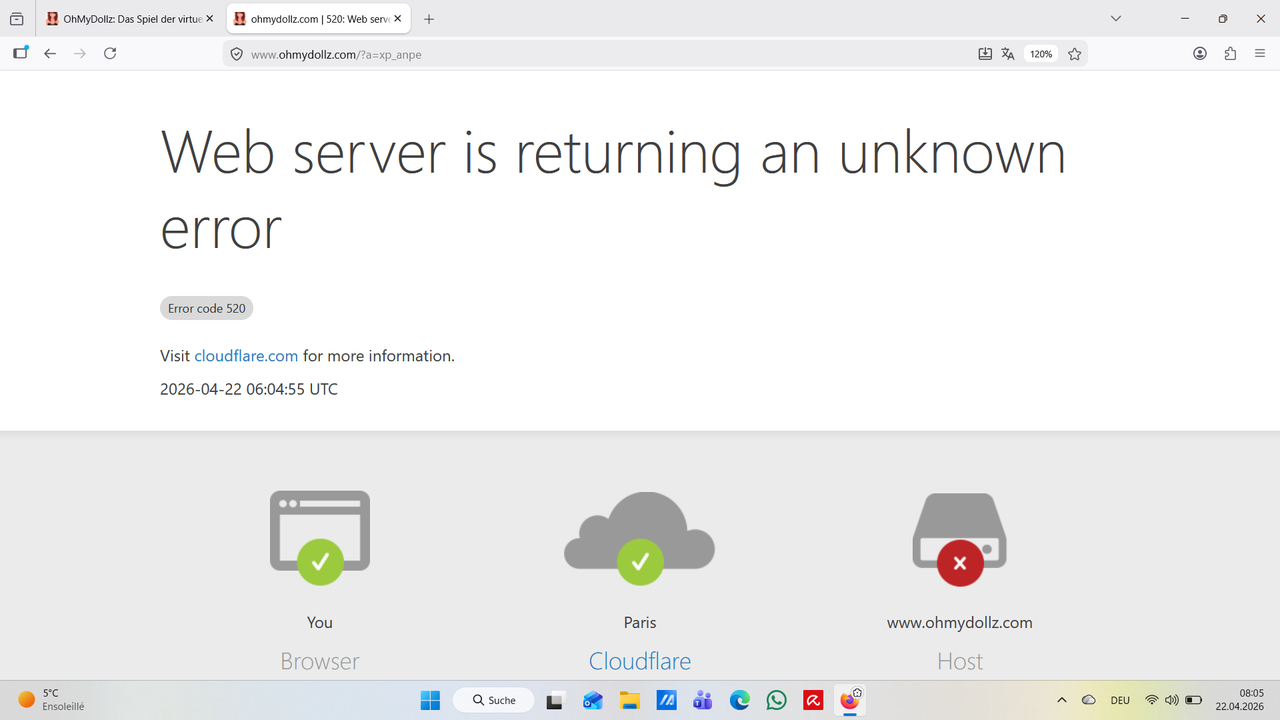Open File Explorer from the taskbar
Screen dimensions: 1280x720
coord(629,700)
